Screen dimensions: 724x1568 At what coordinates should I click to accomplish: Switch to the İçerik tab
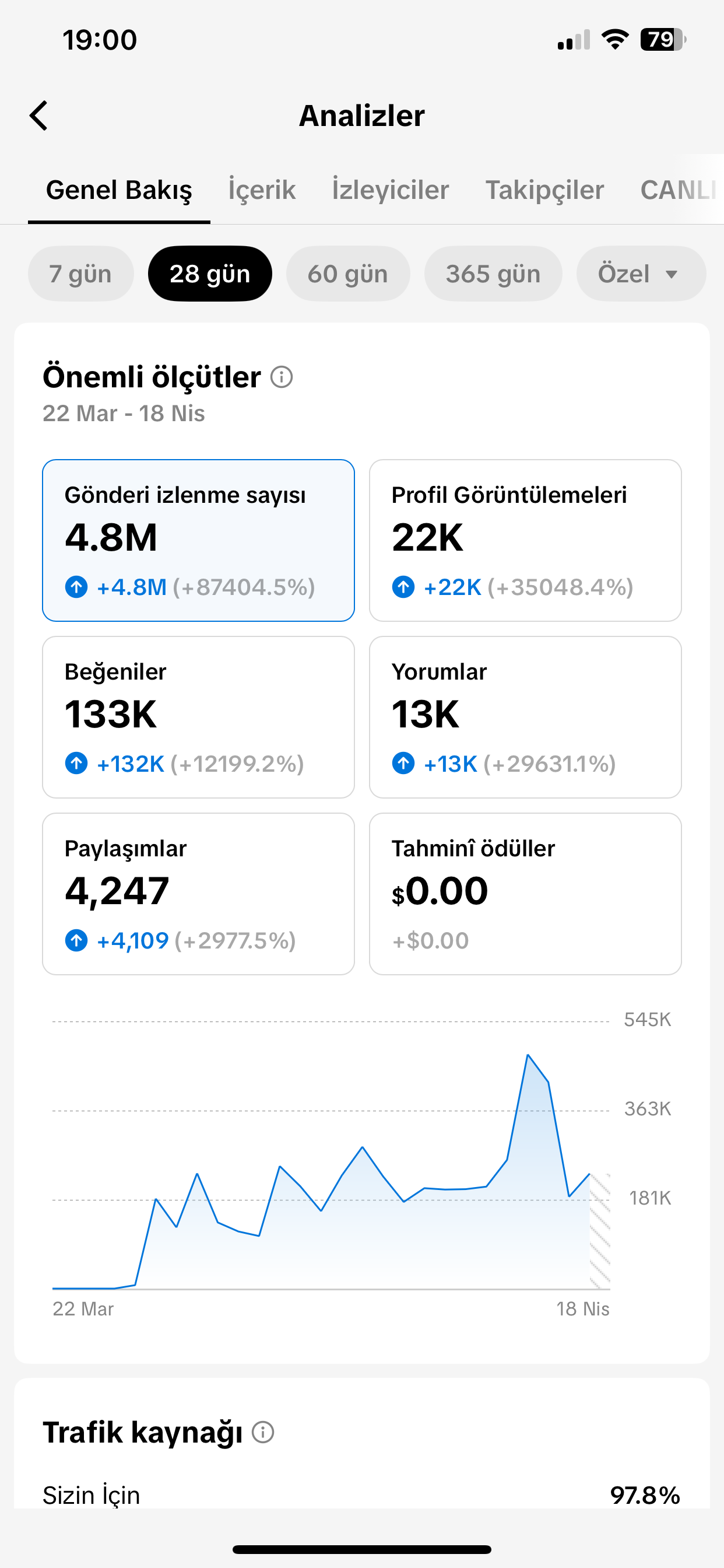(x=262, y=190)
